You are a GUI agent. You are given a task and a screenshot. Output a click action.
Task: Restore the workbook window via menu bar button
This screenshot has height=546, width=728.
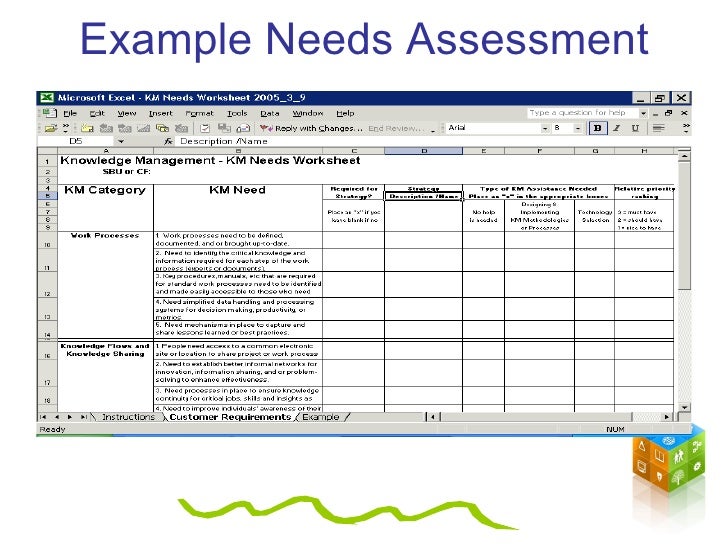click(x=669, y=113)
